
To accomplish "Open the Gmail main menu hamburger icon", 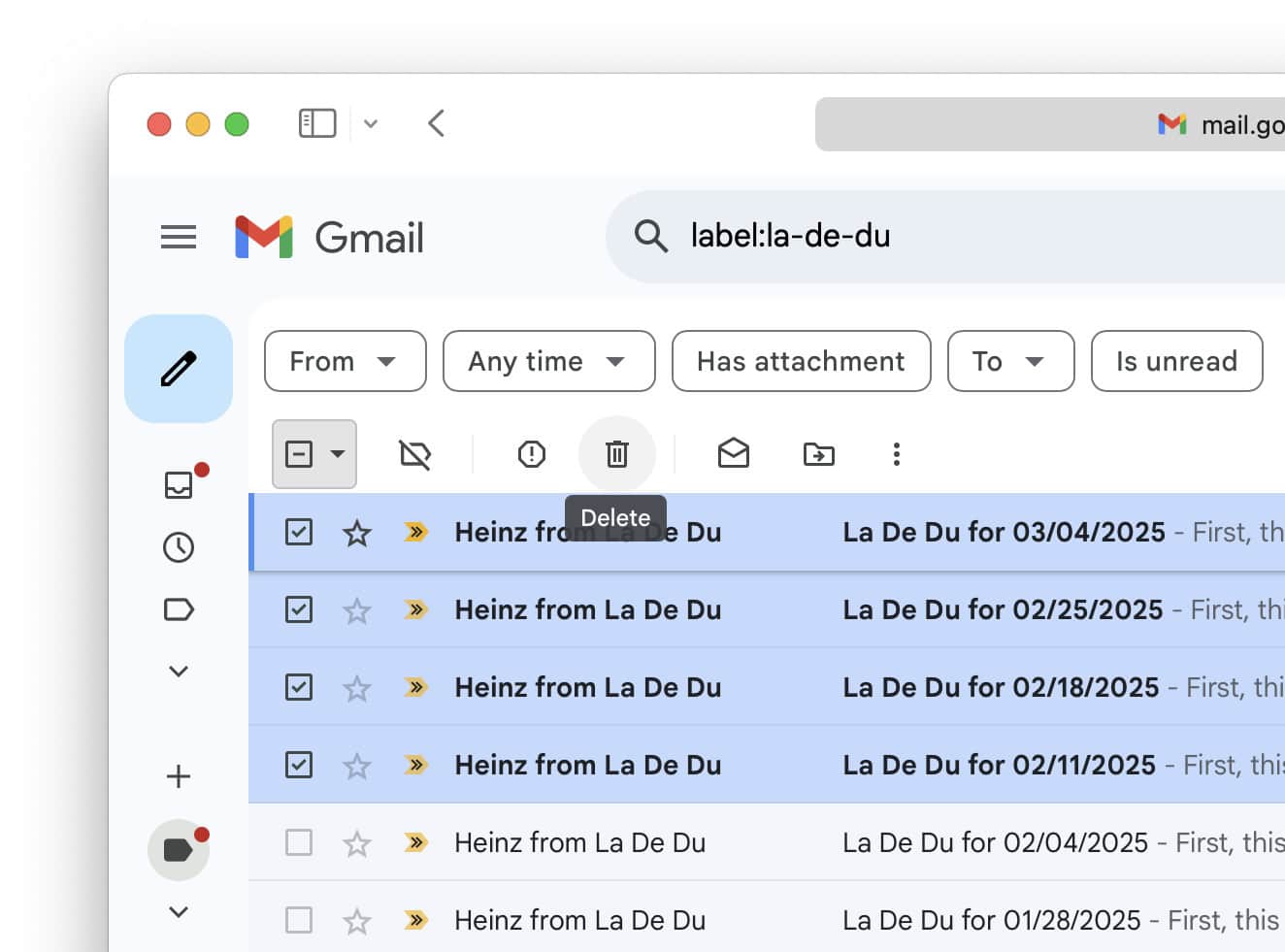I will pyautogui.click(x=179, y=237).
